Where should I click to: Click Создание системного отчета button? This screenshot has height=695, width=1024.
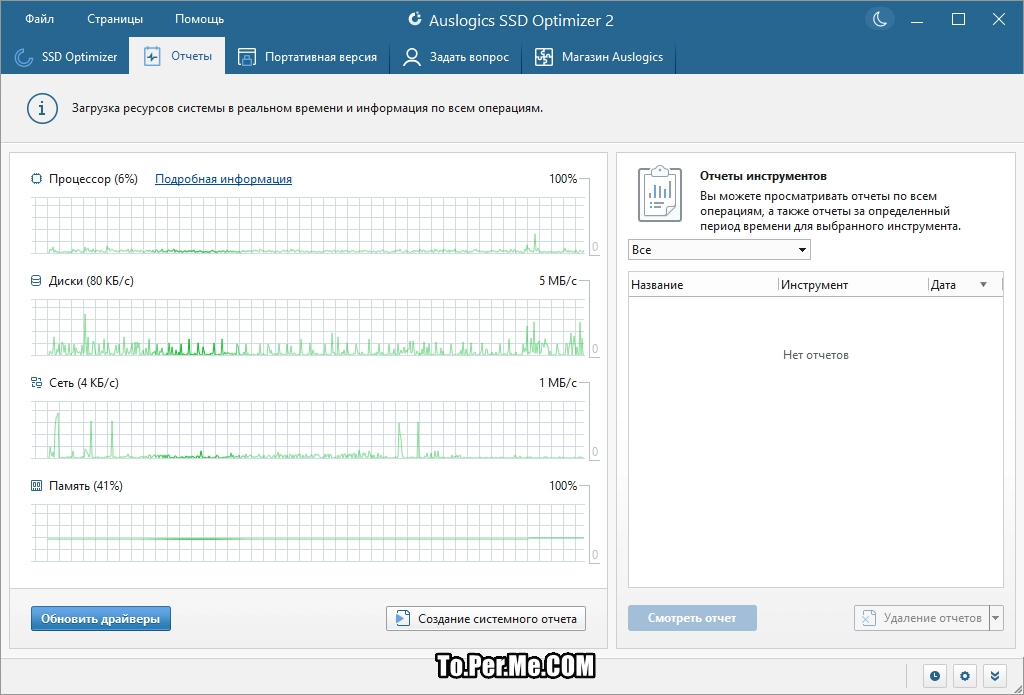[486, 619]
